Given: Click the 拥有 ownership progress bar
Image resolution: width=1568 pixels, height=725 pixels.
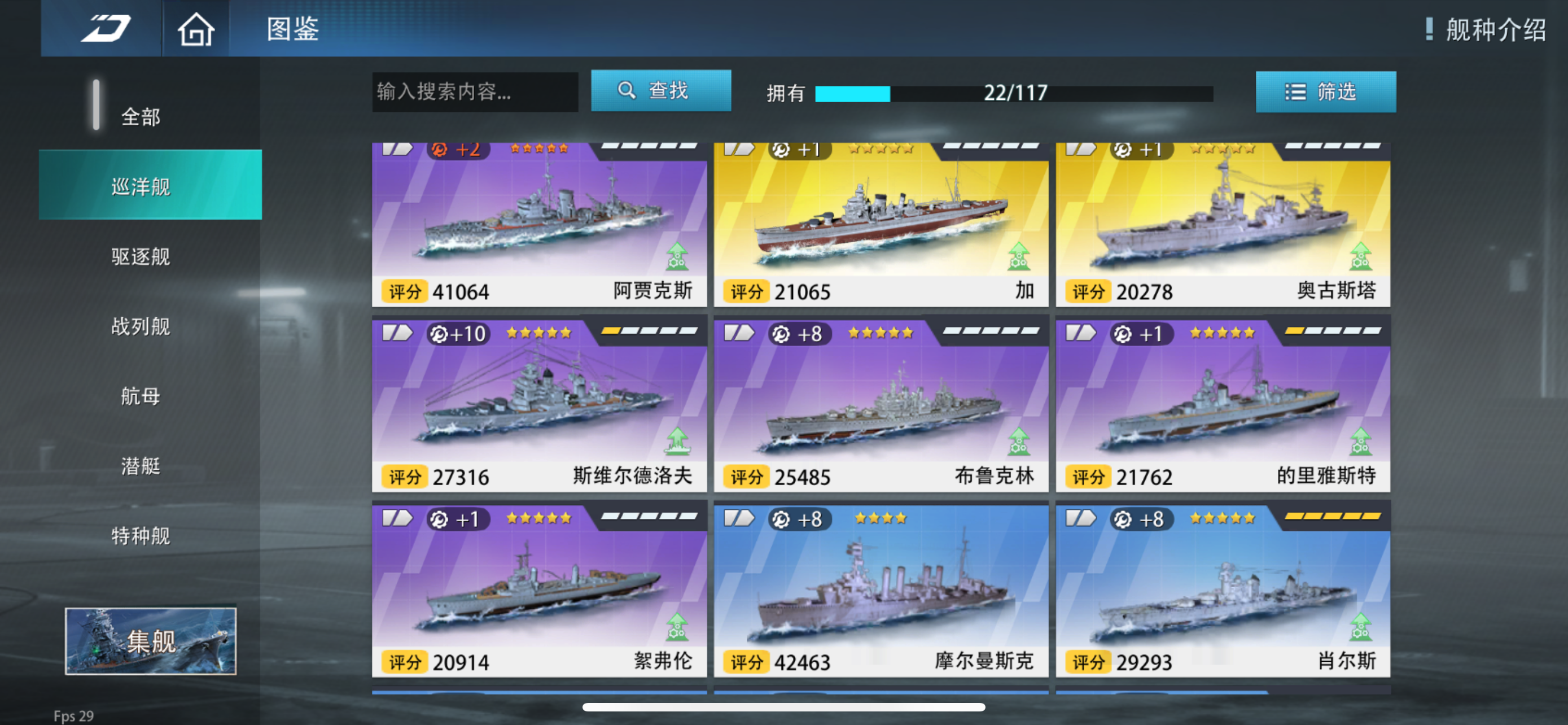Looking at the screenshot, I should [x=1014, y=93].
